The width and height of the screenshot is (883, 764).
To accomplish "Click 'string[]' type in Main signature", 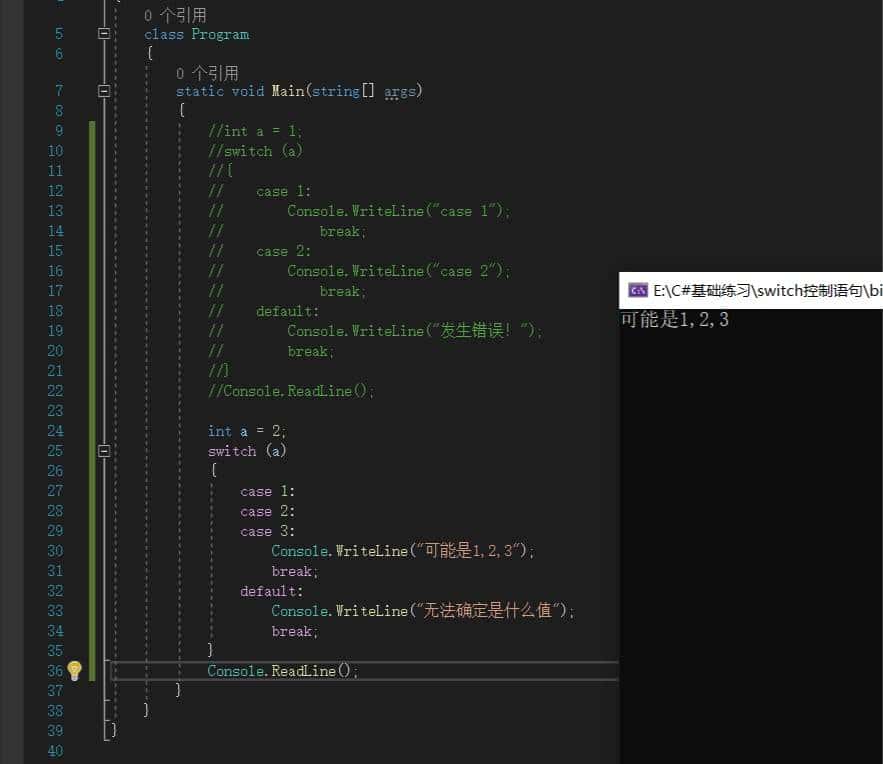I will click(x=343, y=91).
